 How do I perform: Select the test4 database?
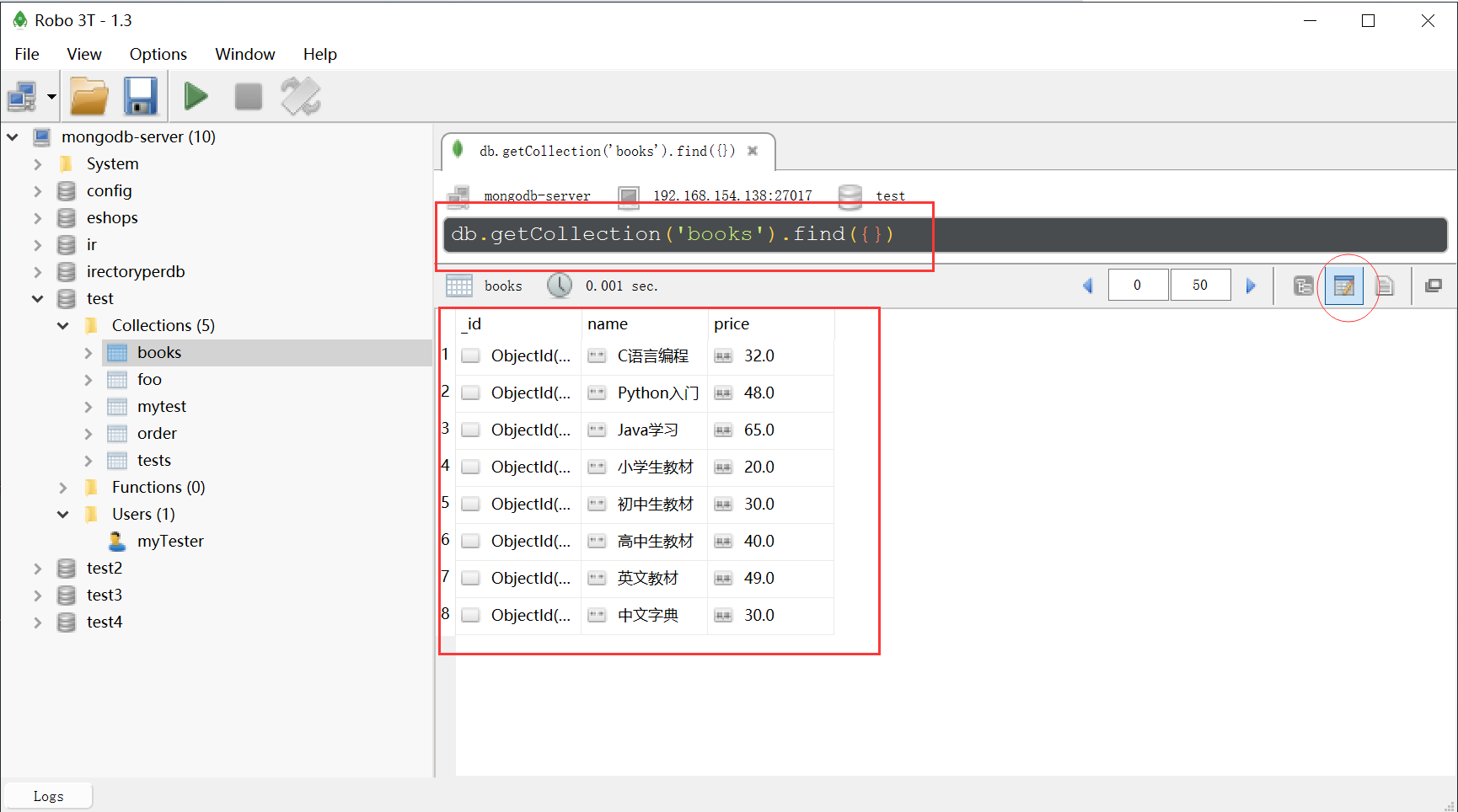click(105, 622)
